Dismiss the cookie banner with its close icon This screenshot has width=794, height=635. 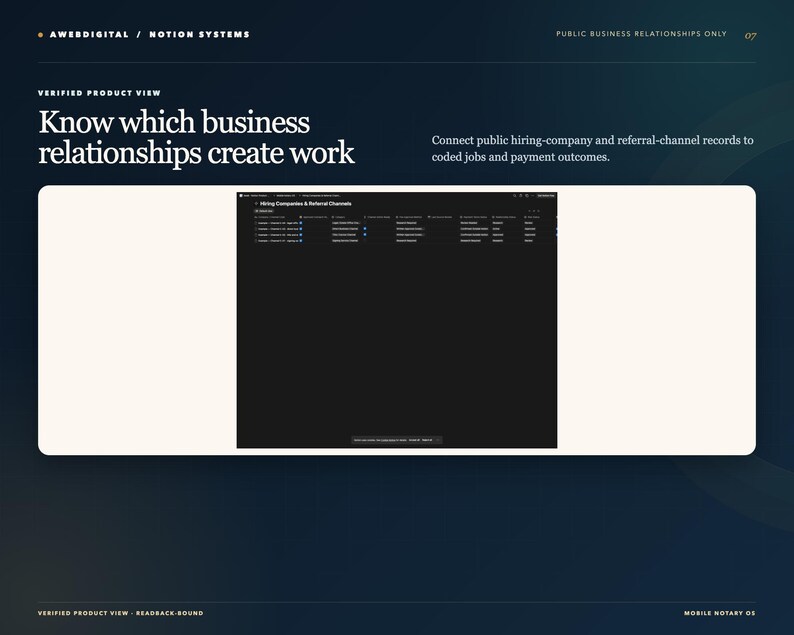[438, 440]
